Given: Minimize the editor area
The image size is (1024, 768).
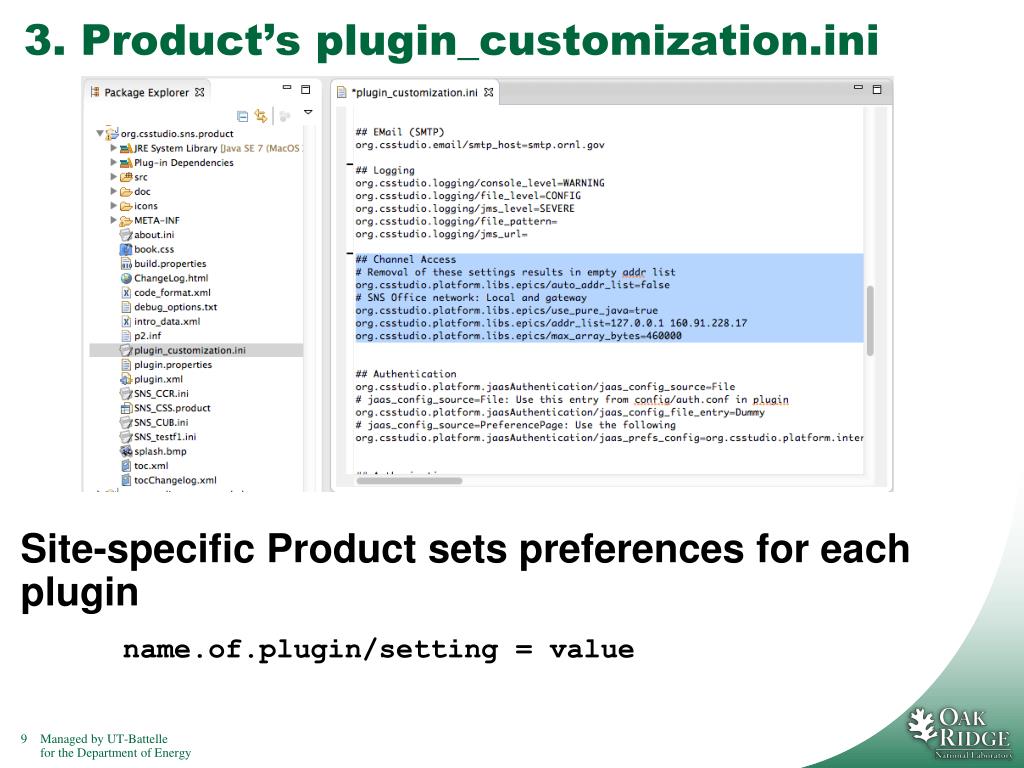Looking at the screenshot, I should [858, 87].
